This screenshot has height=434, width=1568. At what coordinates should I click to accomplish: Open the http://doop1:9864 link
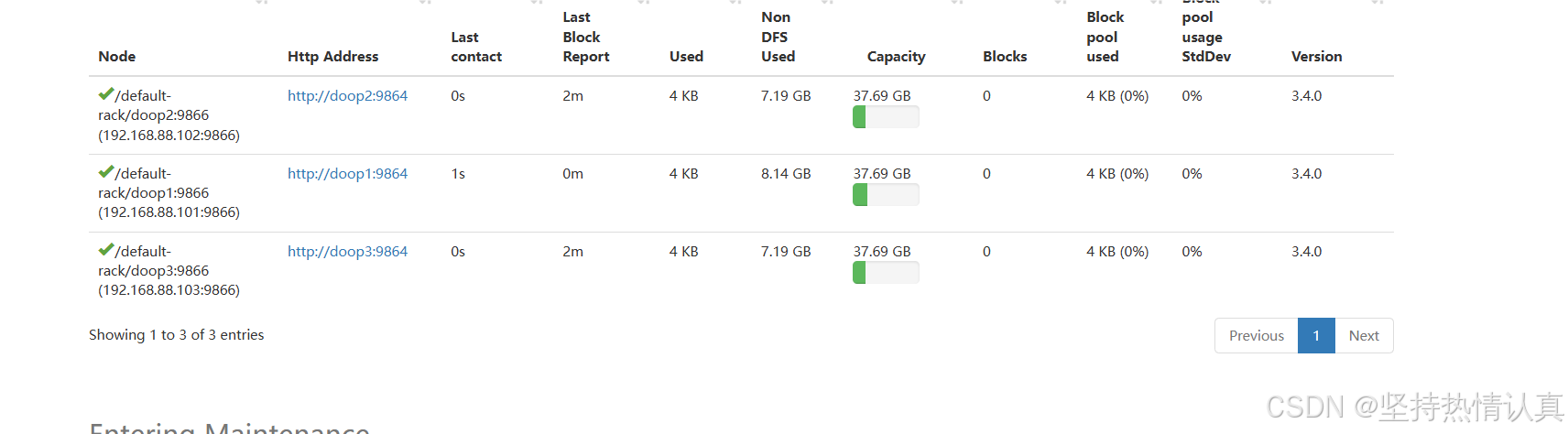click(347, 173)
